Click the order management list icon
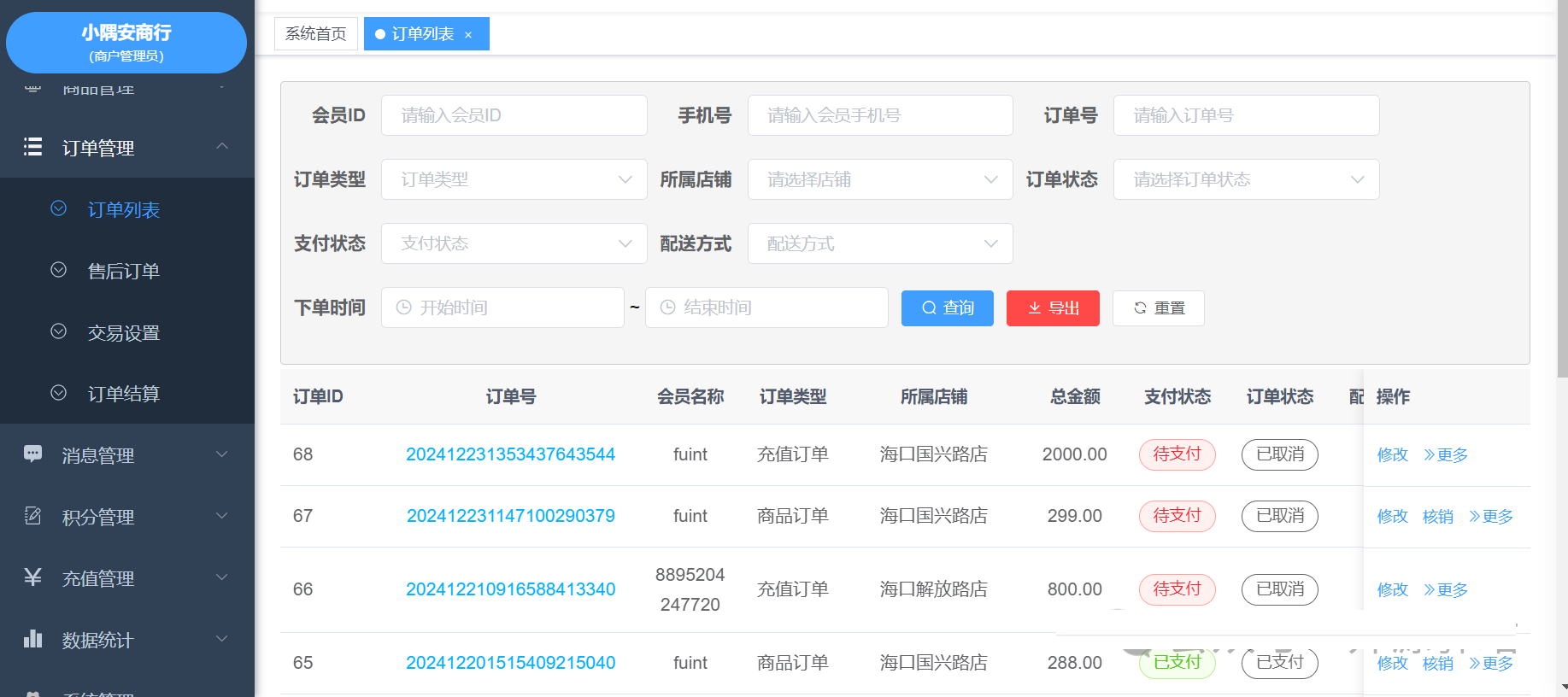This screenshot has height=697, width=1568. pos(32,147)
